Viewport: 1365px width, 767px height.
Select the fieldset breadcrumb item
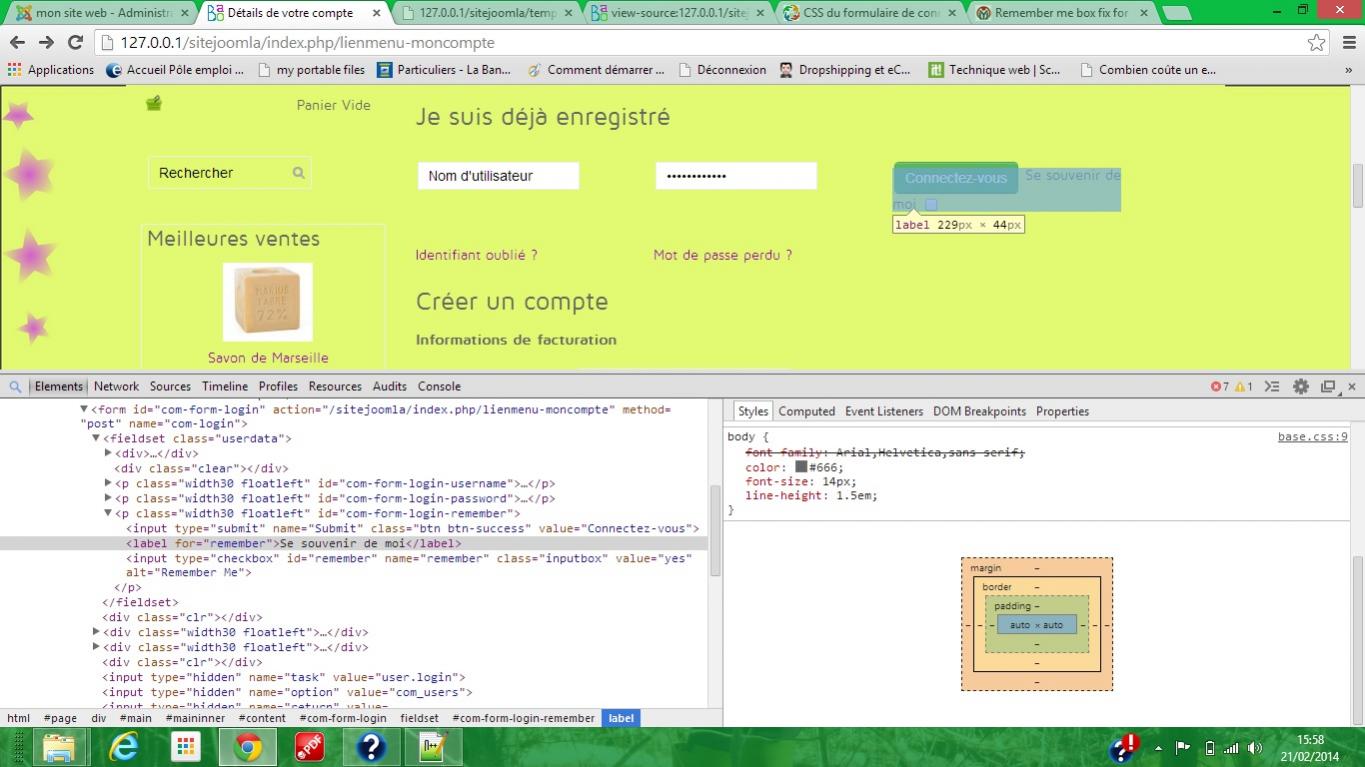click(420, 718)
